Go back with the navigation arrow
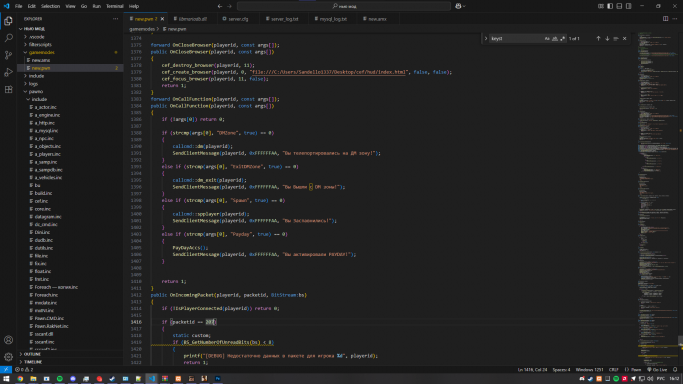Image resolution: width=683 pixels, height=384 pixels. (220, 6)
